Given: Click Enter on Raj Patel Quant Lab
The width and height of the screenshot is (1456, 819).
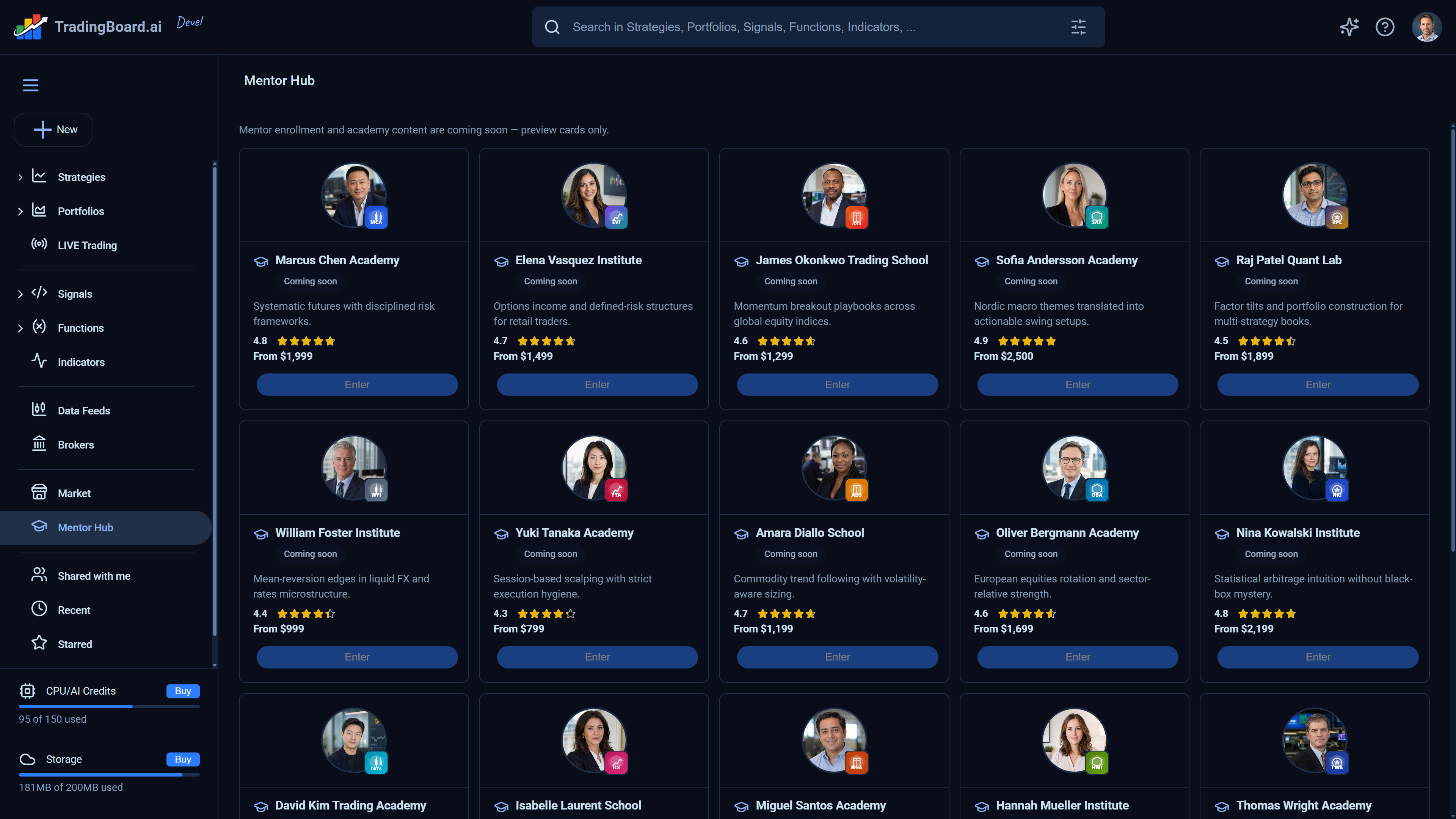Looking at the screenshot, I should (x=1318, y=385).
